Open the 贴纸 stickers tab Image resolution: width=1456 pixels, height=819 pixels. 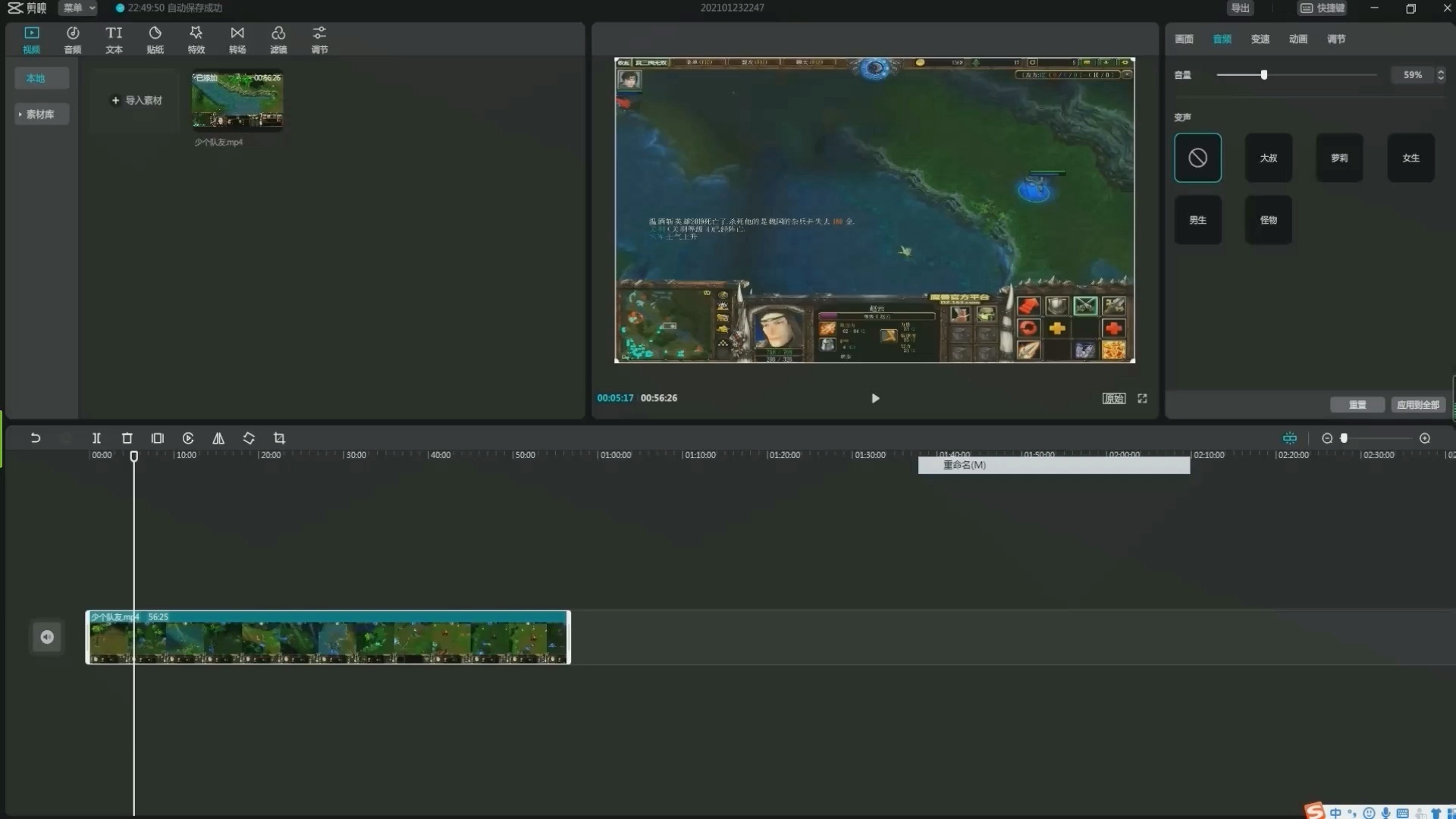[x=155, y=39]
